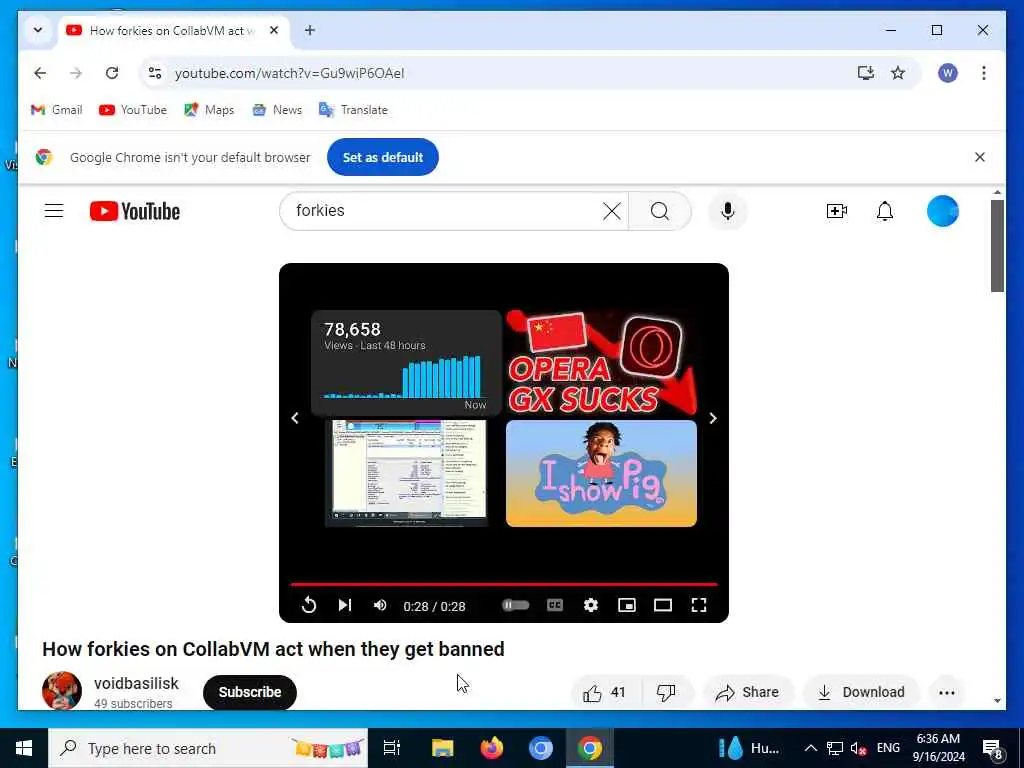Open the Windows Start menu
The image size is (1024, 768).
point(24,748)
